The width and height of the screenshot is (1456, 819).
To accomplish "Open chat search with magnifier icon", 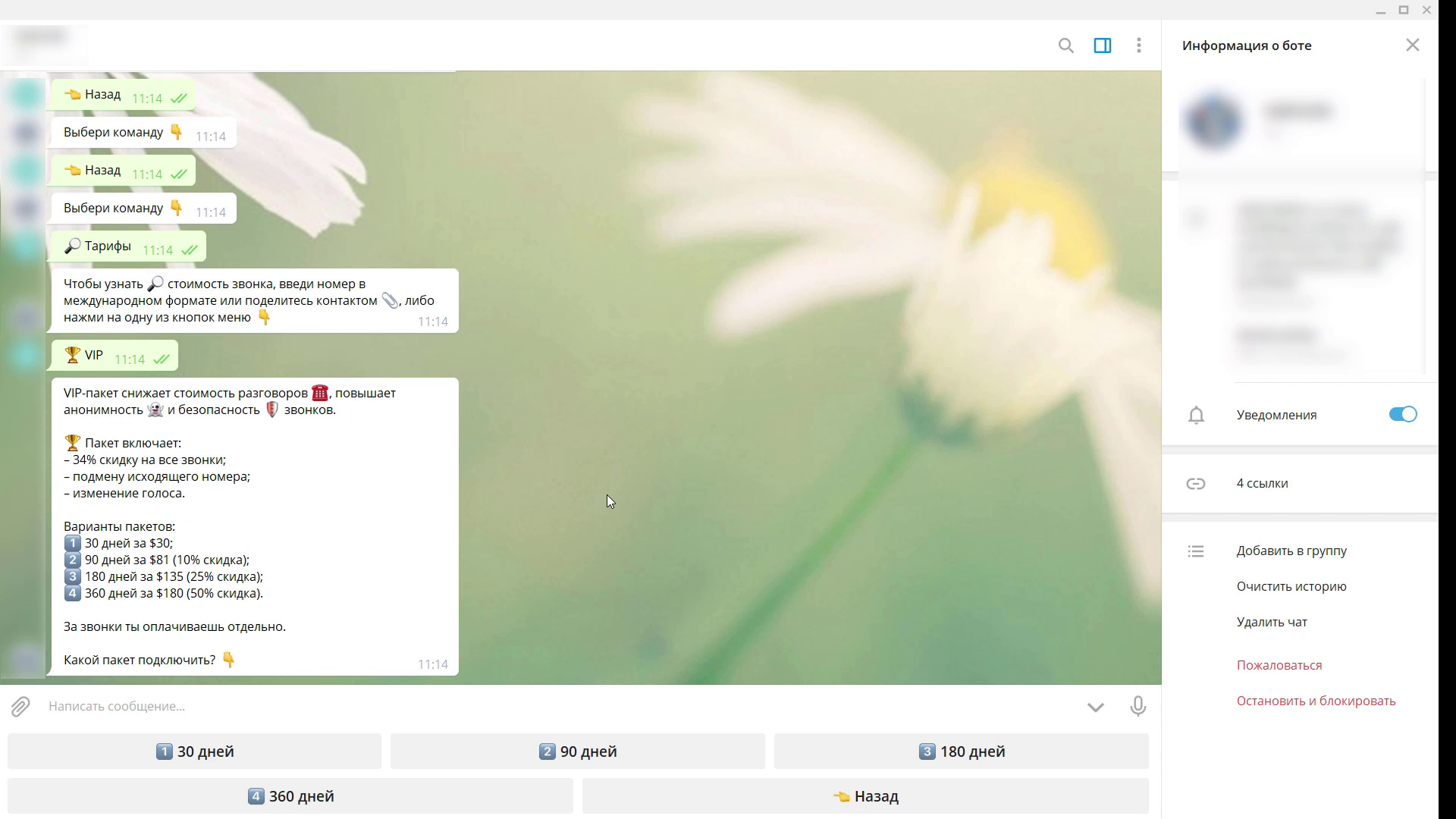I will (1065, 45).
